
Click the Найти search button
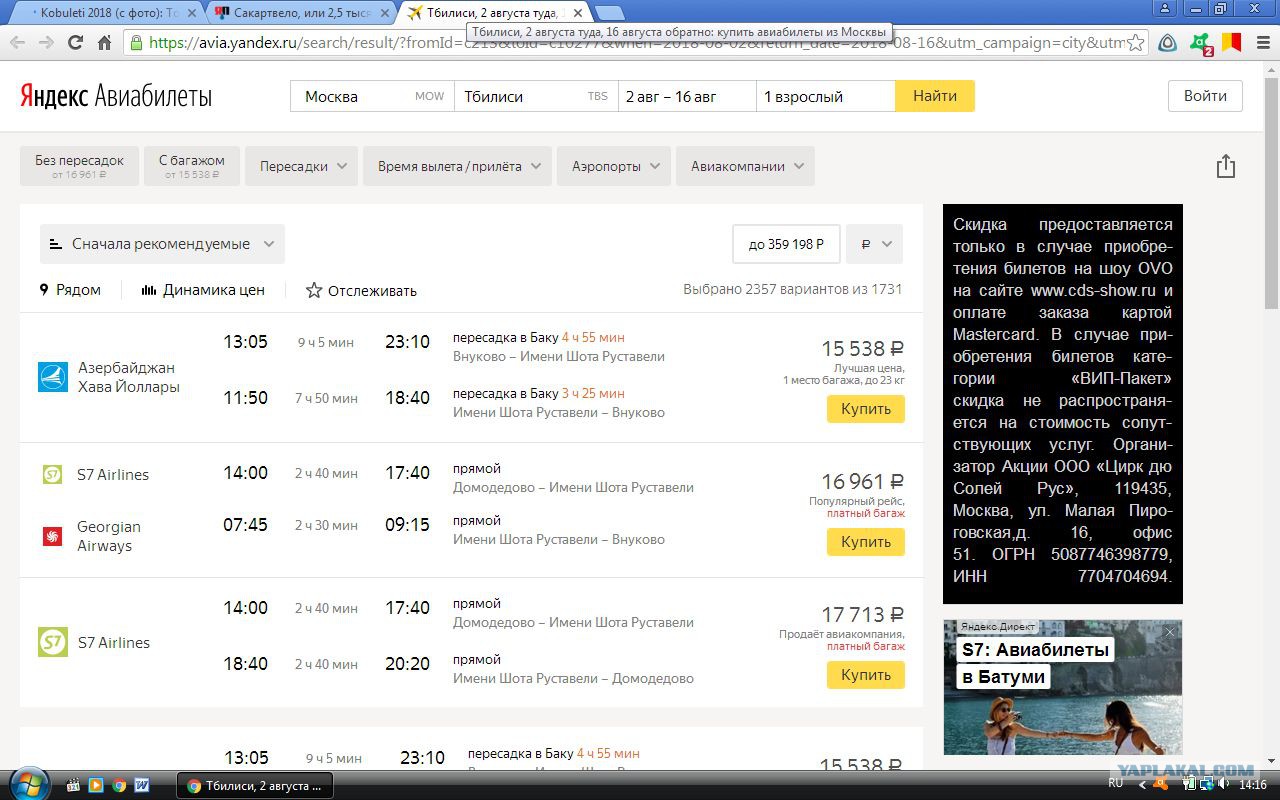coord(935,96)
